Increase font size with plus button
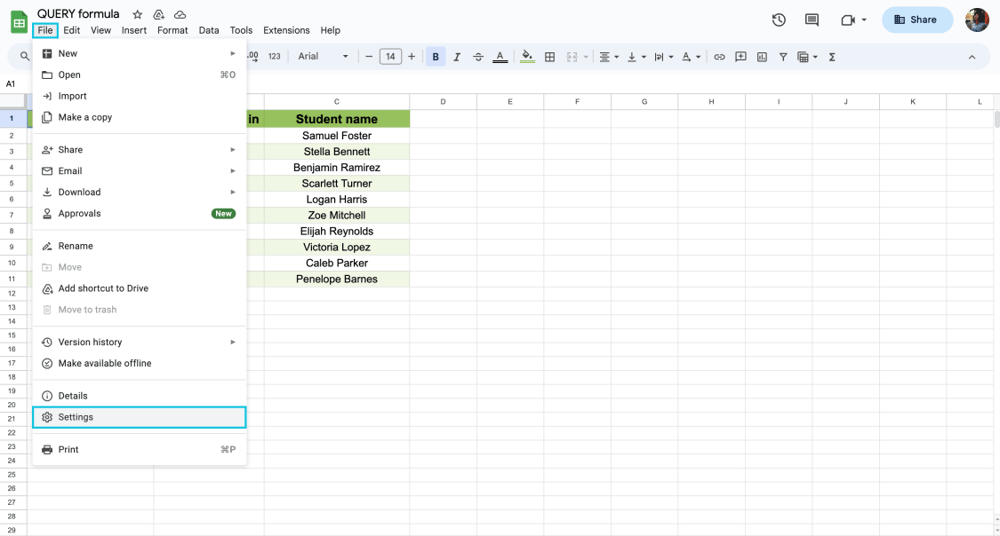 pyautogui.click(x=411, y=57)
